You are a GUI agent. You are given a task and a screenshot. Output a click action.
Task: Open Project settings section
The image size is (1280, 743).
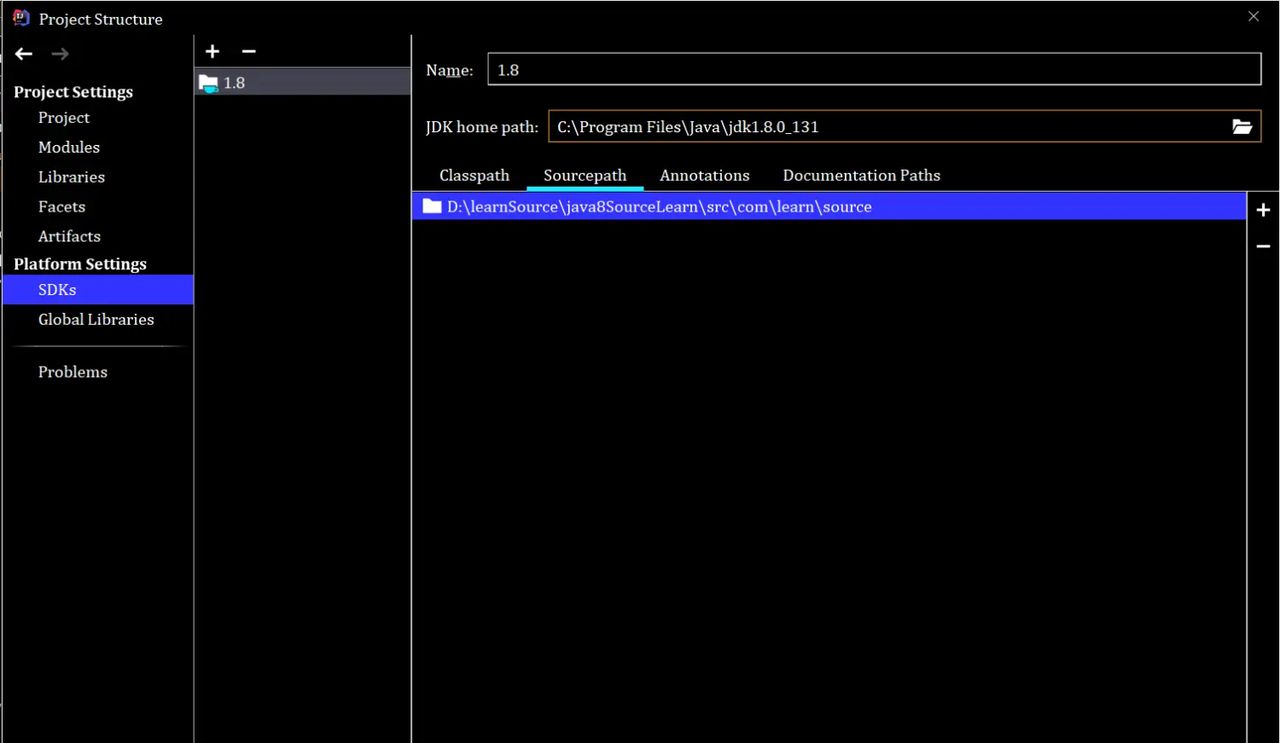tap(64, 118)
